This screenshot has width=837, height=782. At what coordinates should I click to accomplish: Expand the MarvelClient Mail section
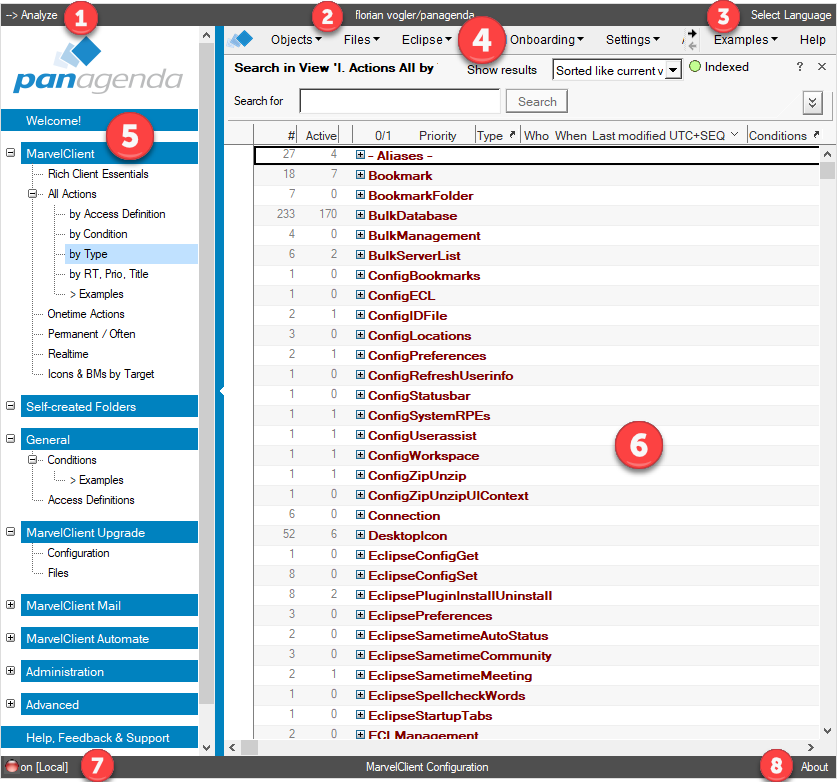coord(11,605)
